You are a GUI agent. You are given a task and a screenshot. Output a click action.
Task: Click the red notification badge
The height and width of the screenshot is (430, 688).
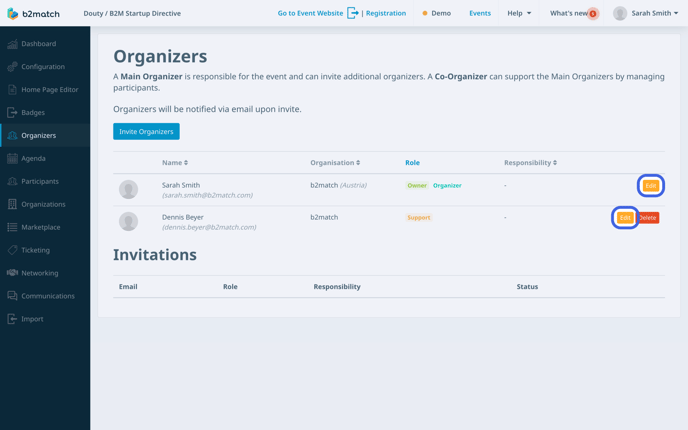(x=593, y=14)
